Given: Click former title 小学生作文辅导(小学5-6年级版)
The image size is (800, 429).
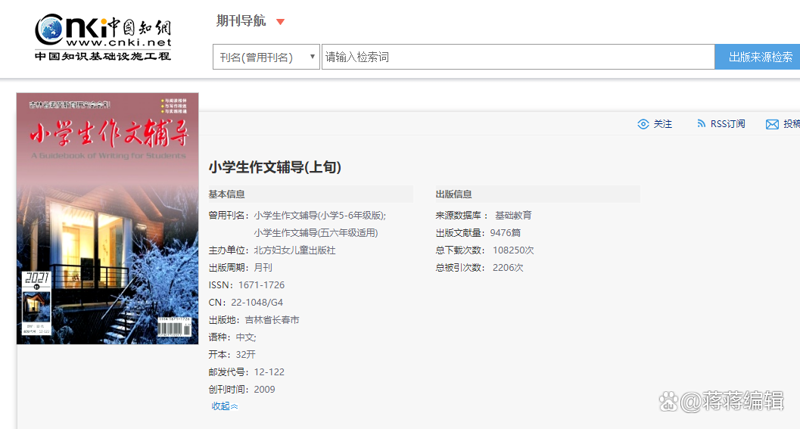Looking at the screenshot, I should (319, 216).
